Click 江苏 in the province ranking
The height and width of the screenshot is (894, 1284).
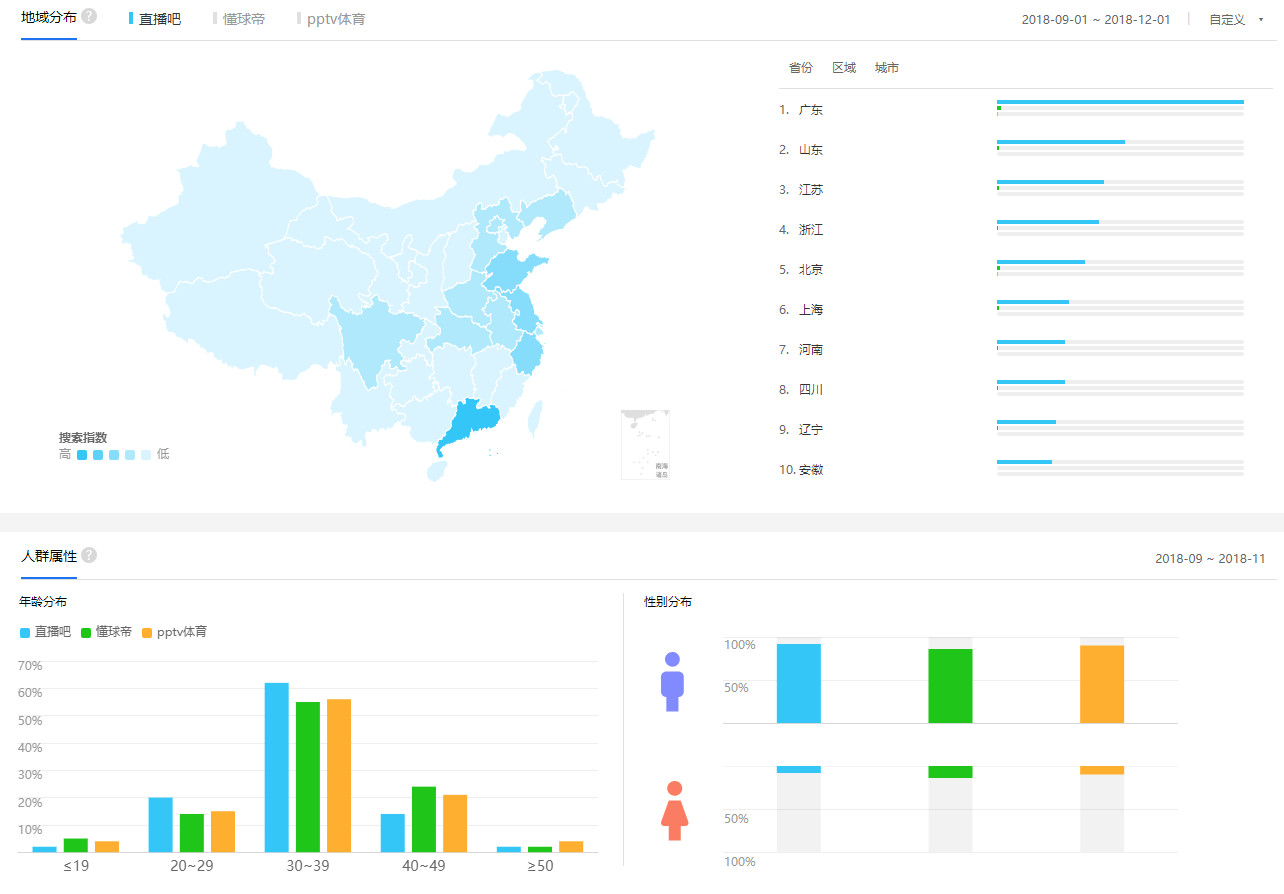[811, 190]
